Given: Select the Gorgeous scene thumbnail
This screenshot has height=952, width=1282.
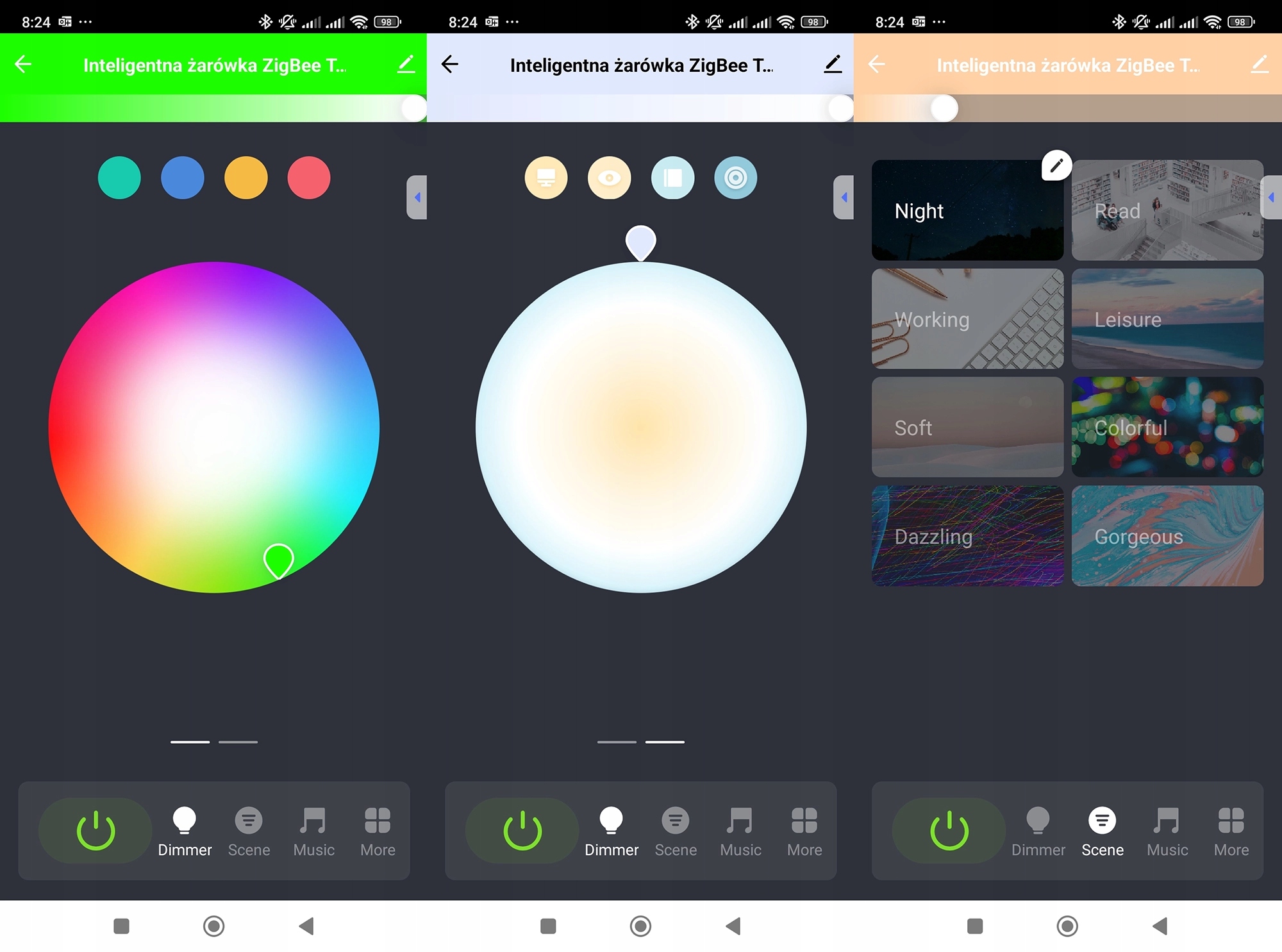Looking at the screenshot, I should (1167, 535).
